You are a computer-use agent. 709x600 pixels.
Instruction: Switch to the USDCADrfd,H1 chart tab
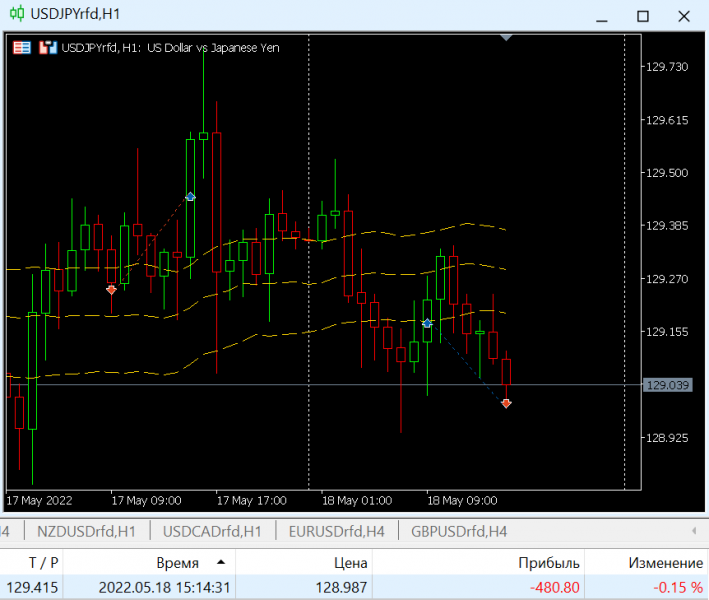(x=212, y=531)
